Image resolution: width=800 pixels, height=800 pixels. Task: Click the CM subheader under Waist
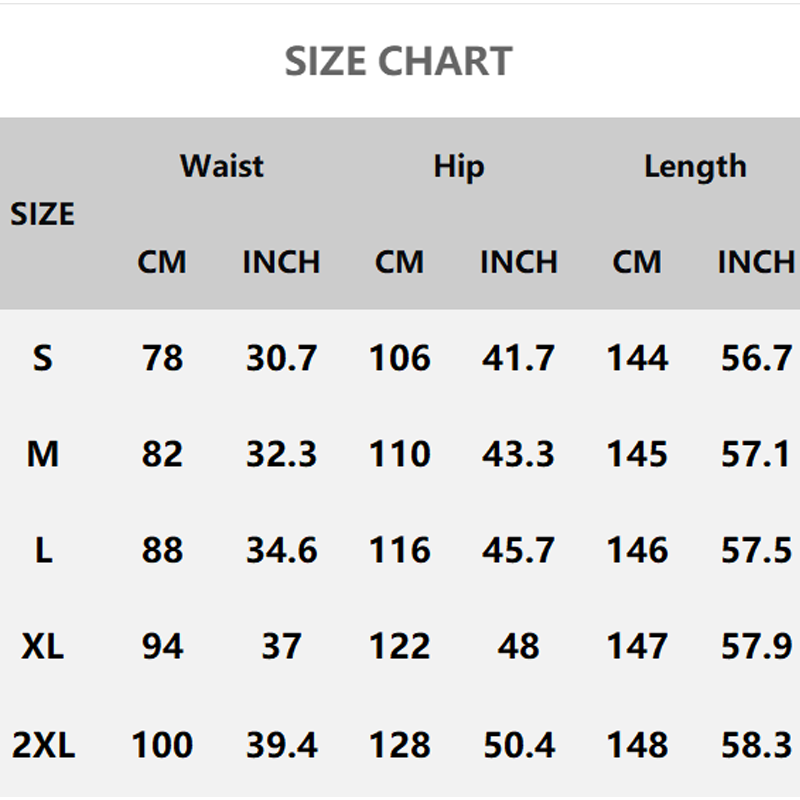(x=162, y=262)
